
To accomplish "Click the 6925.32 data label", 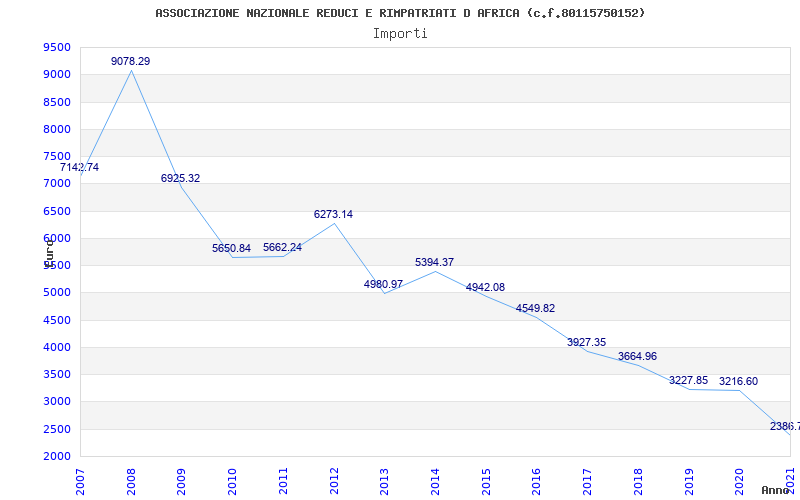I will pyautogui.click(x=181, y=179).
